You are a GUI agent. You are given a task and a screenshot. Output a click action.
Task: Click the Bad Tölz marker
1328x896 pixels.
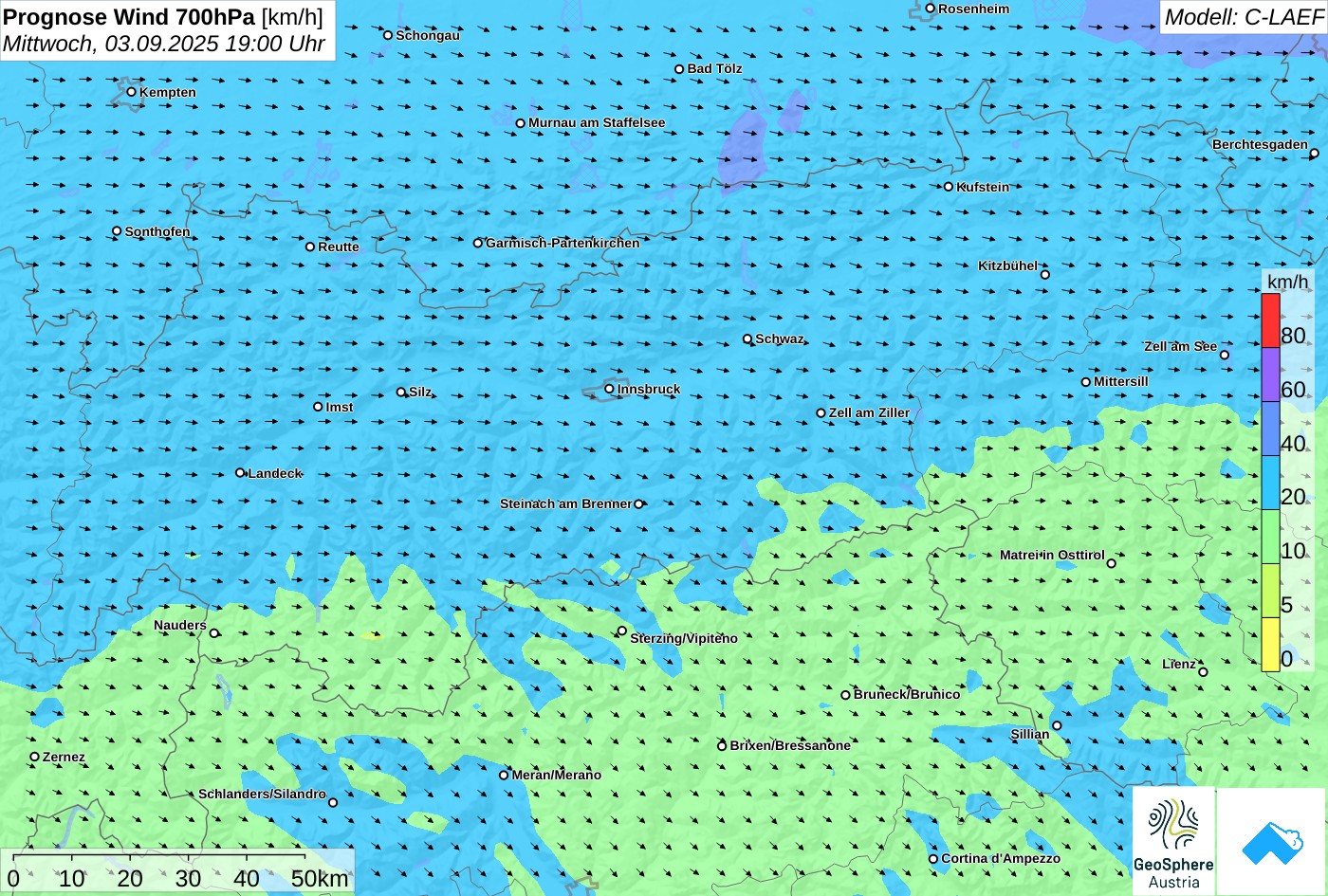[679, 69]
